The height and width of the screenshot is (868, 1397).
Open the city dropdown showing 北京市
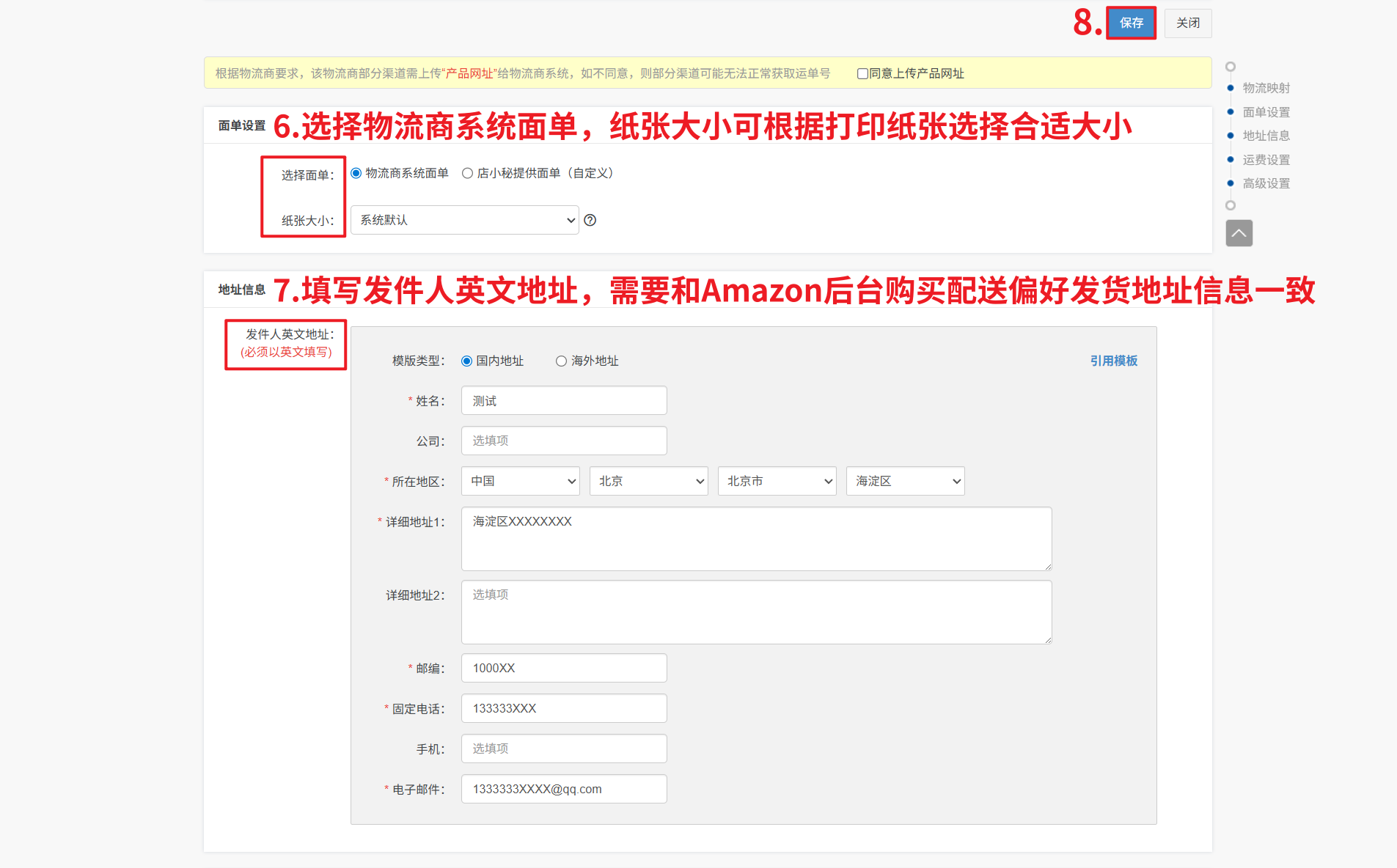(777, 481)
